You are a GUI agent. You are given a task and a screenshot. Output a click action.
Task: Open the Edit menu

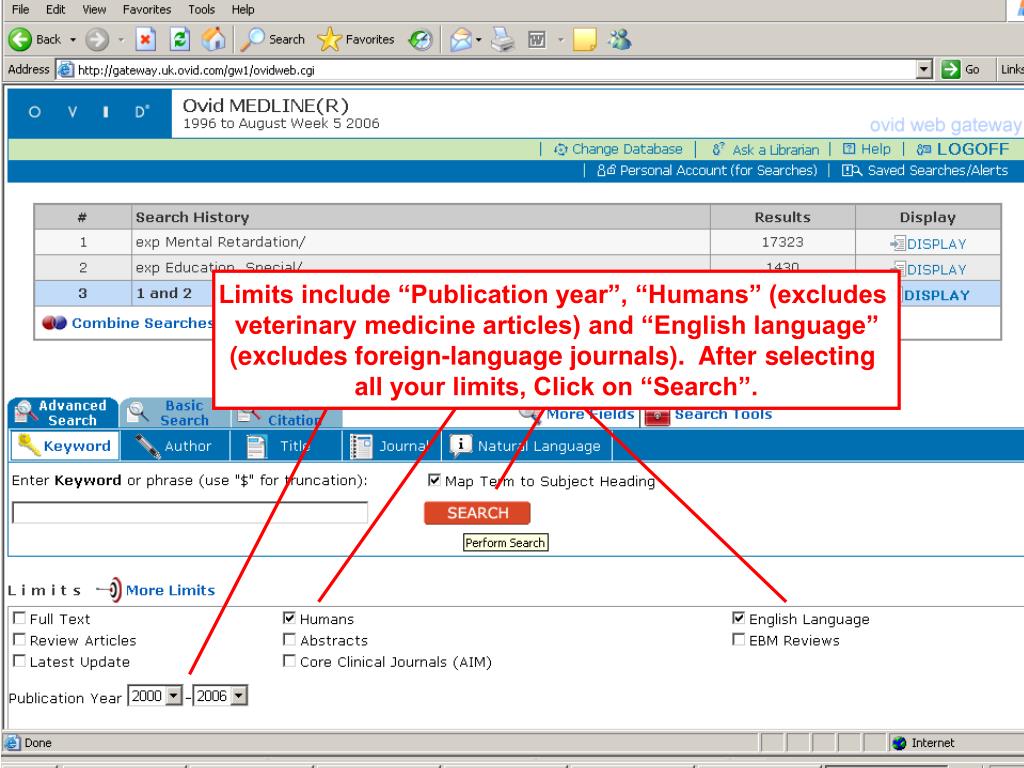point(56,9)
